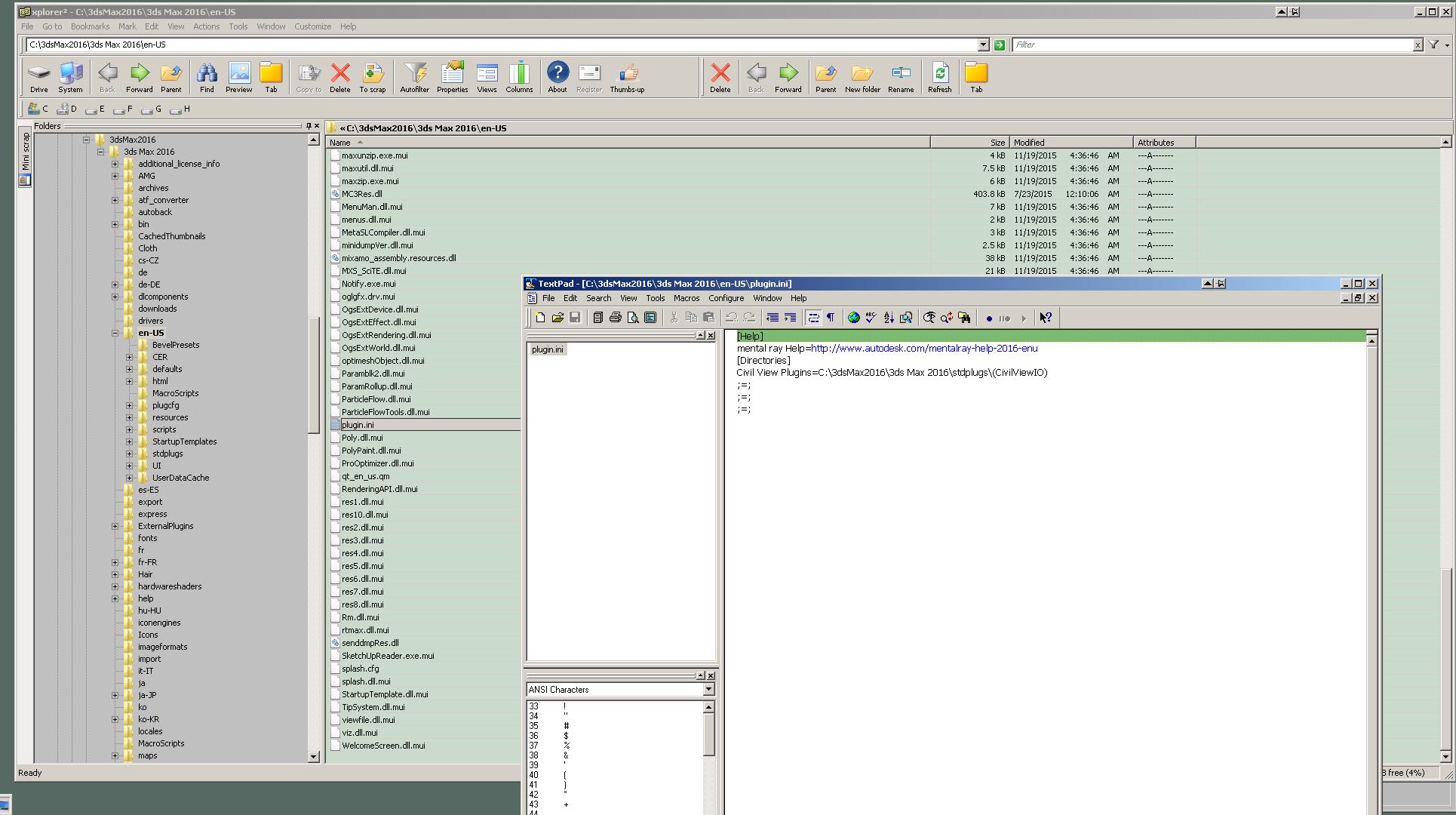
Task: Click the ANSI character list scrollbar thumb
Action: tap(708, 734)
